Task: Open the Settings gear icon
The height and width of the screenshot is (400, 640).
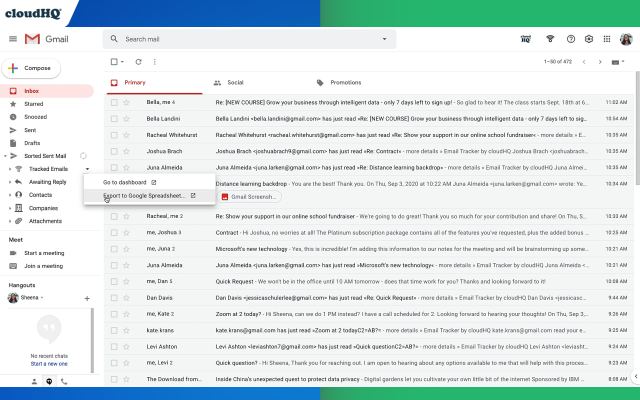Action: pyautogui.click(x=590, y=39)
